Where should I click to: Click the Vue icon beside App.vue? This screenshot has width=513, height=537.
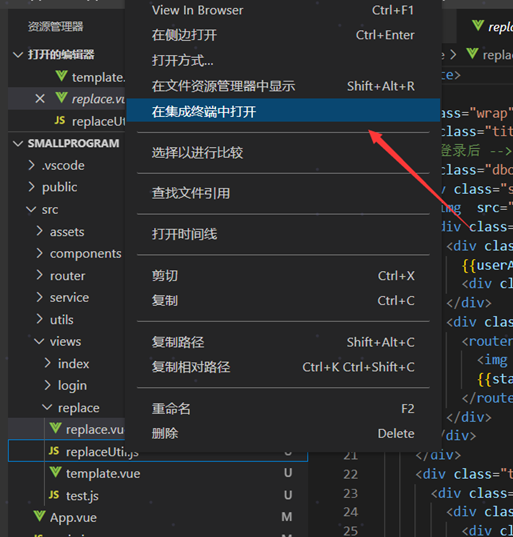coord(40,516)
